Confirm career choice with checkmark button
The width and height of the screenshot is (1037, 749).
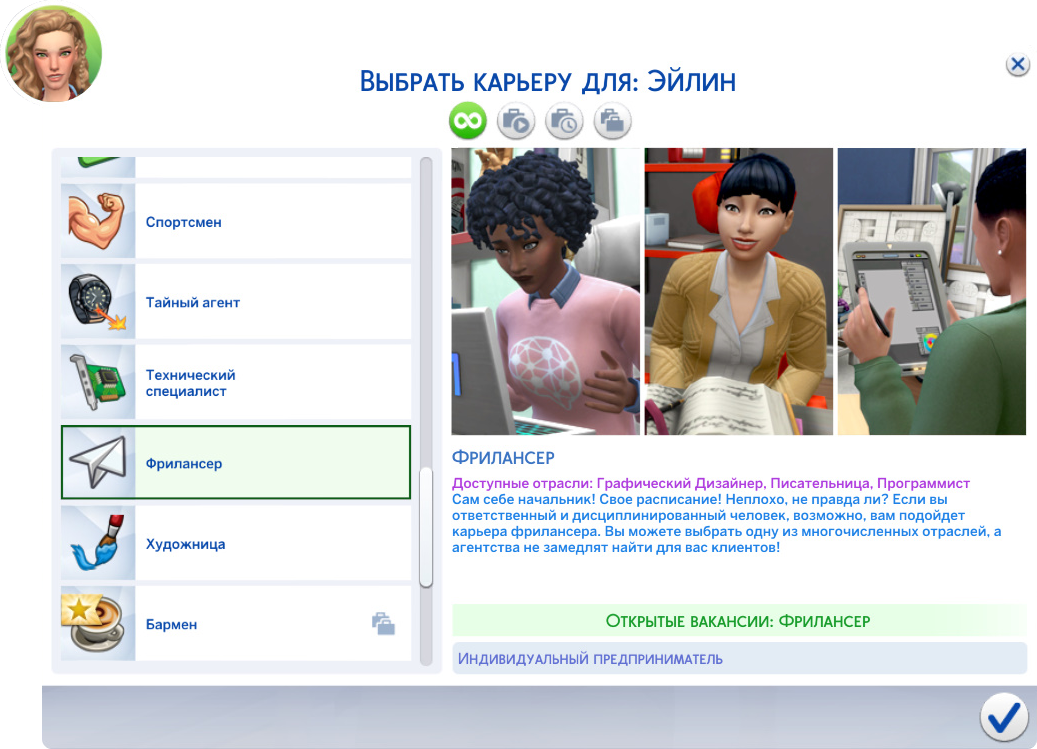coord(1004,717)
